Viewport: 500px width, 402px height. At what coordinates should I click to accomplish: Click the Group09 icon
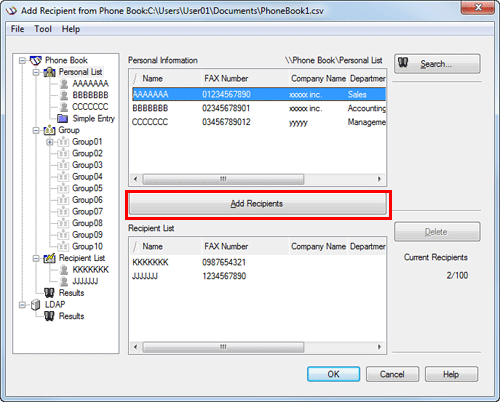tap(63, 235)
